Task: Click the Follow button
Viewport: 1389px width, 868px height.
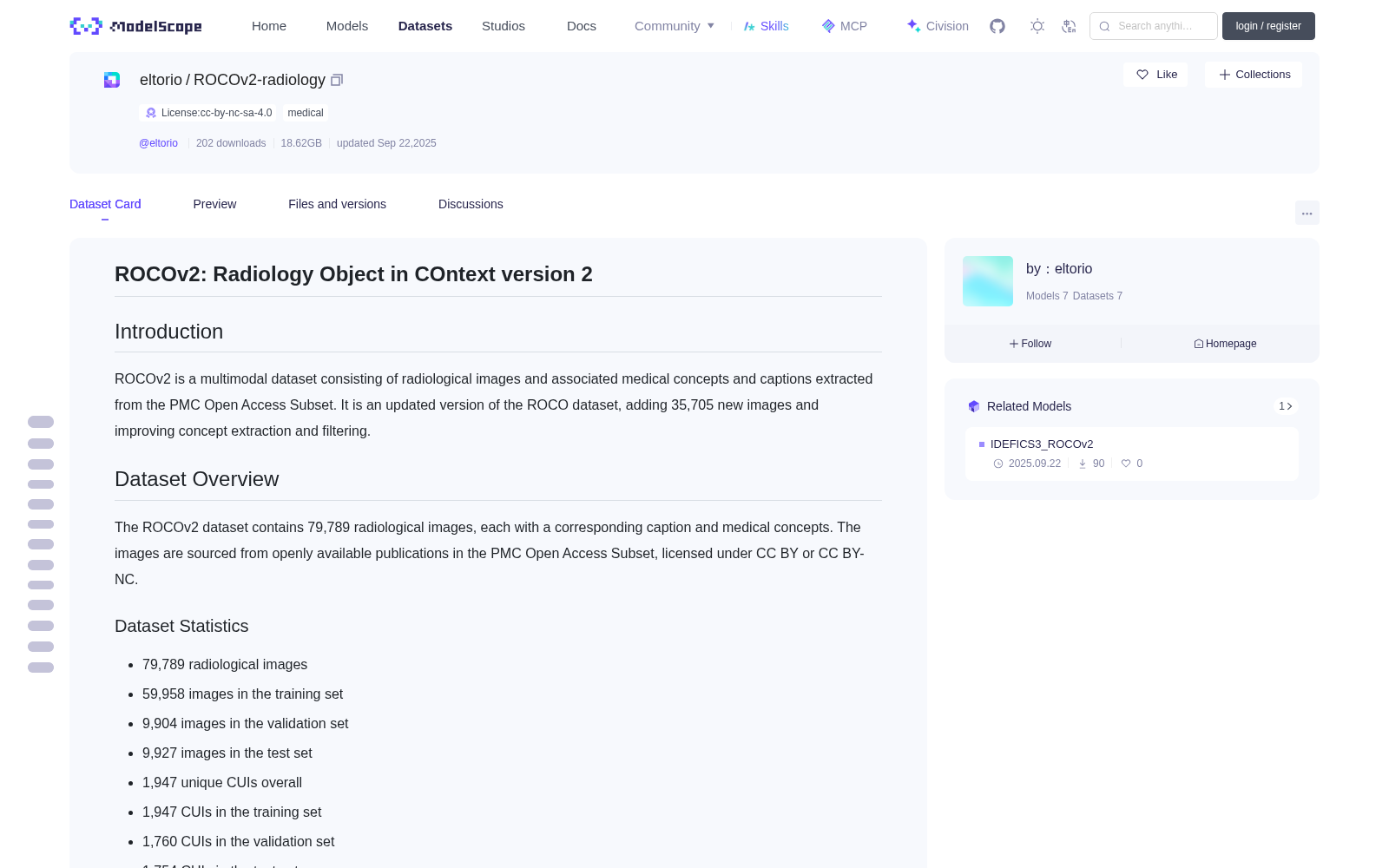Action: tap(1030, 344)
